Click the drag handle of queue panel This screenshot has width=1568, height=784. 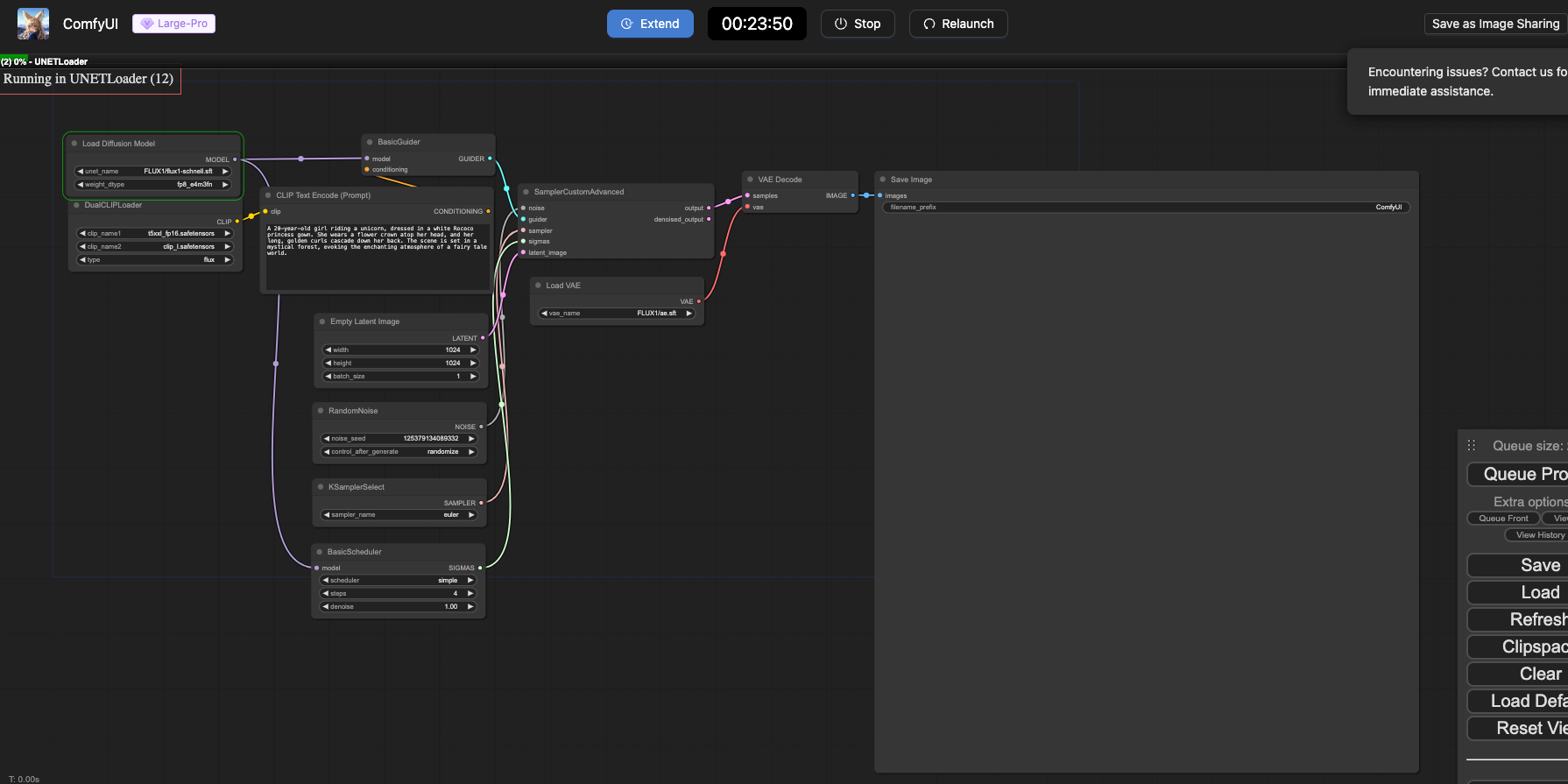click(1472, 446)
